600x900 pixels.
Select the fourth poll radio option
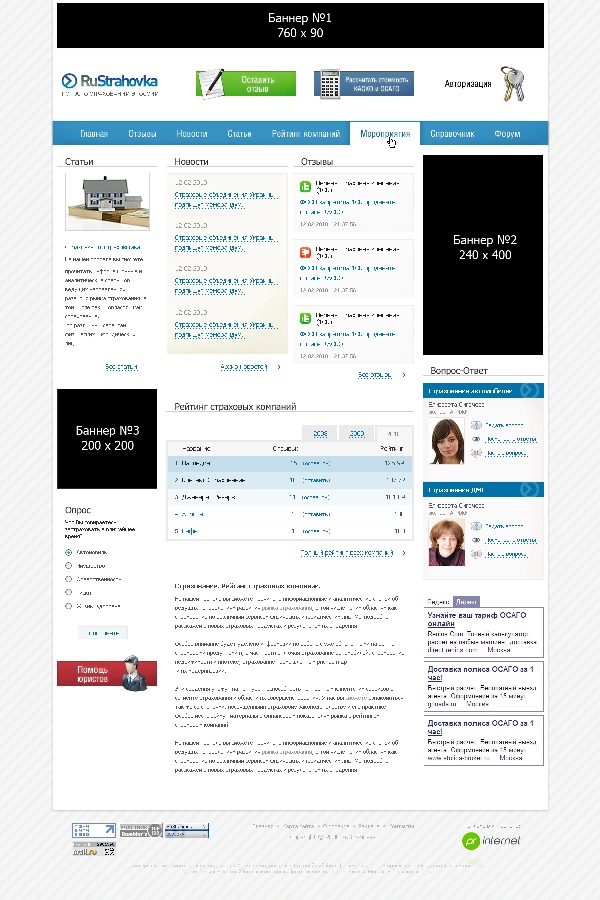[68, 592]
